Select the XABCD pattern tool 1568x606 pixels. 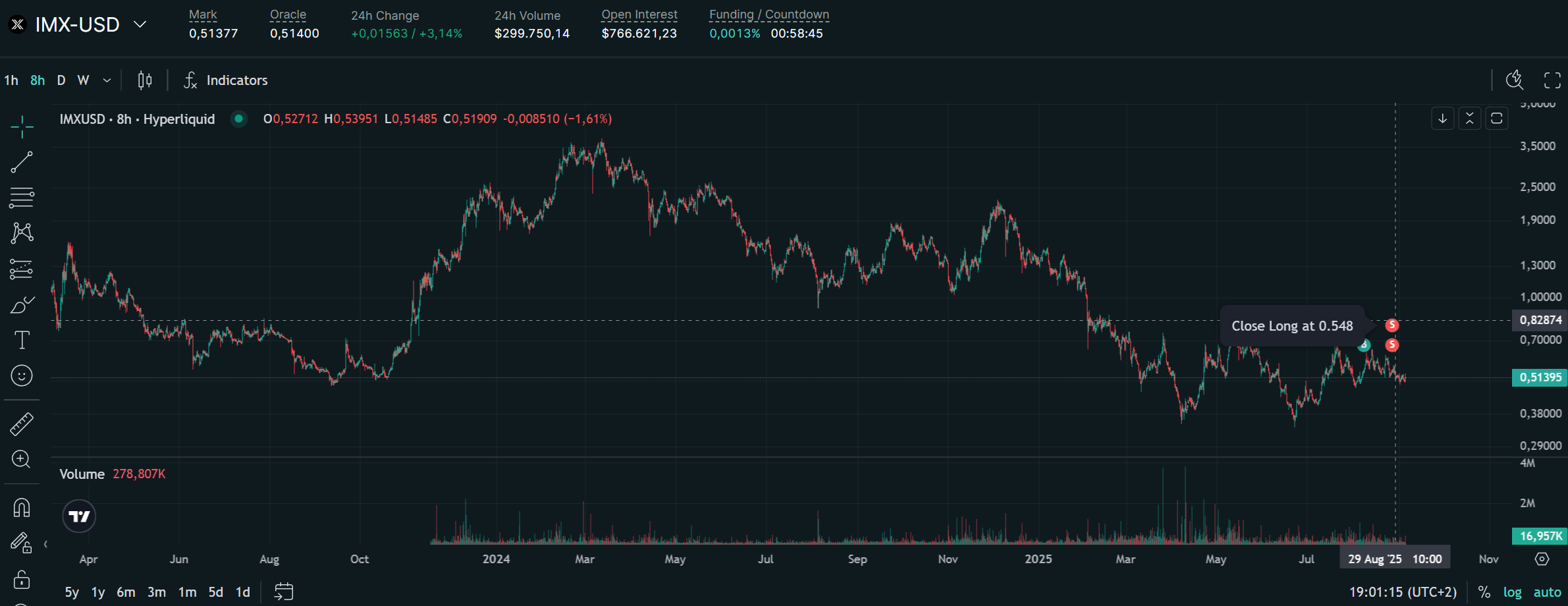pyautogui.click(x=22, y=233)
